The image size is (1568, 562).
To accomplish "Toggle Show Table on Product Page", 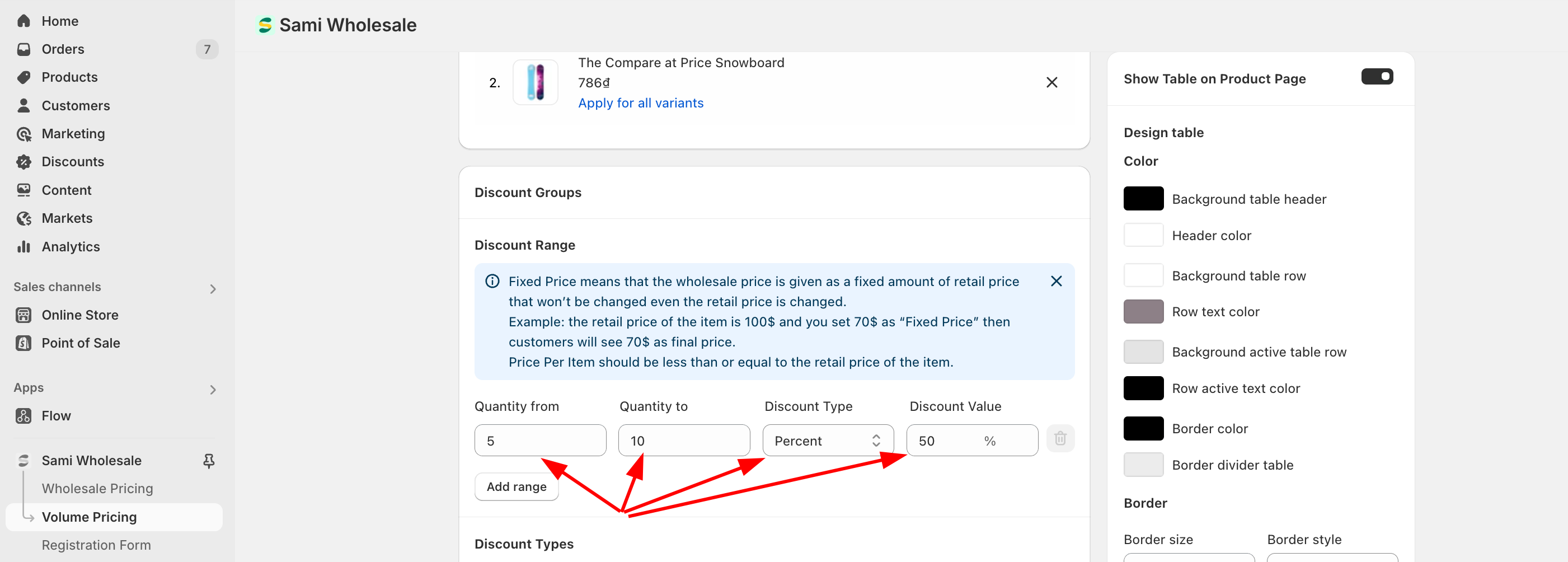I will pyautogui.click(x=1376, y=77).
